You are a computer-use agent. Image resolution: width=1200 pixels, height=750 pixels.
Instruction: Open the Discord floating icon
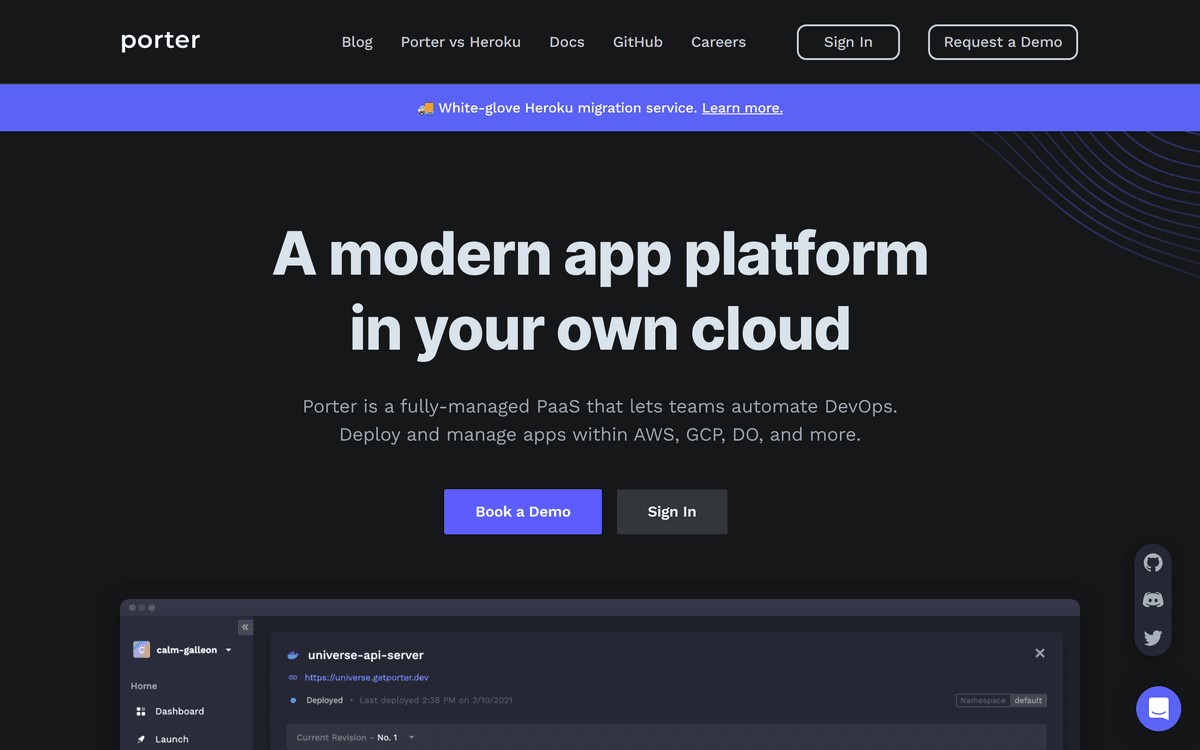click(1153, 600)
